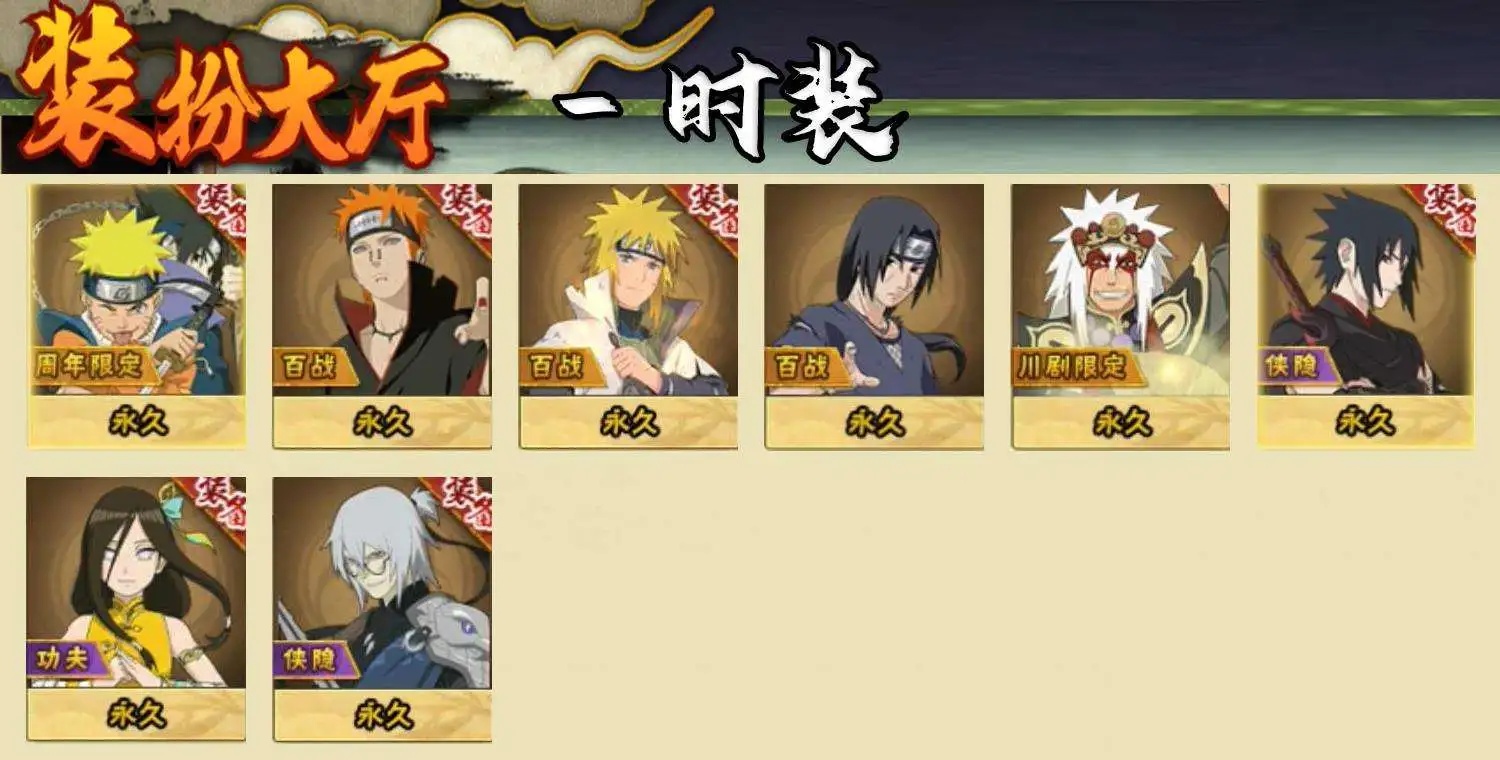Viewport: 1500px width, 760px height.
Task: Click the 百战 tag on the Minato card
Action: pyautogui.click(x=554, y=365)
